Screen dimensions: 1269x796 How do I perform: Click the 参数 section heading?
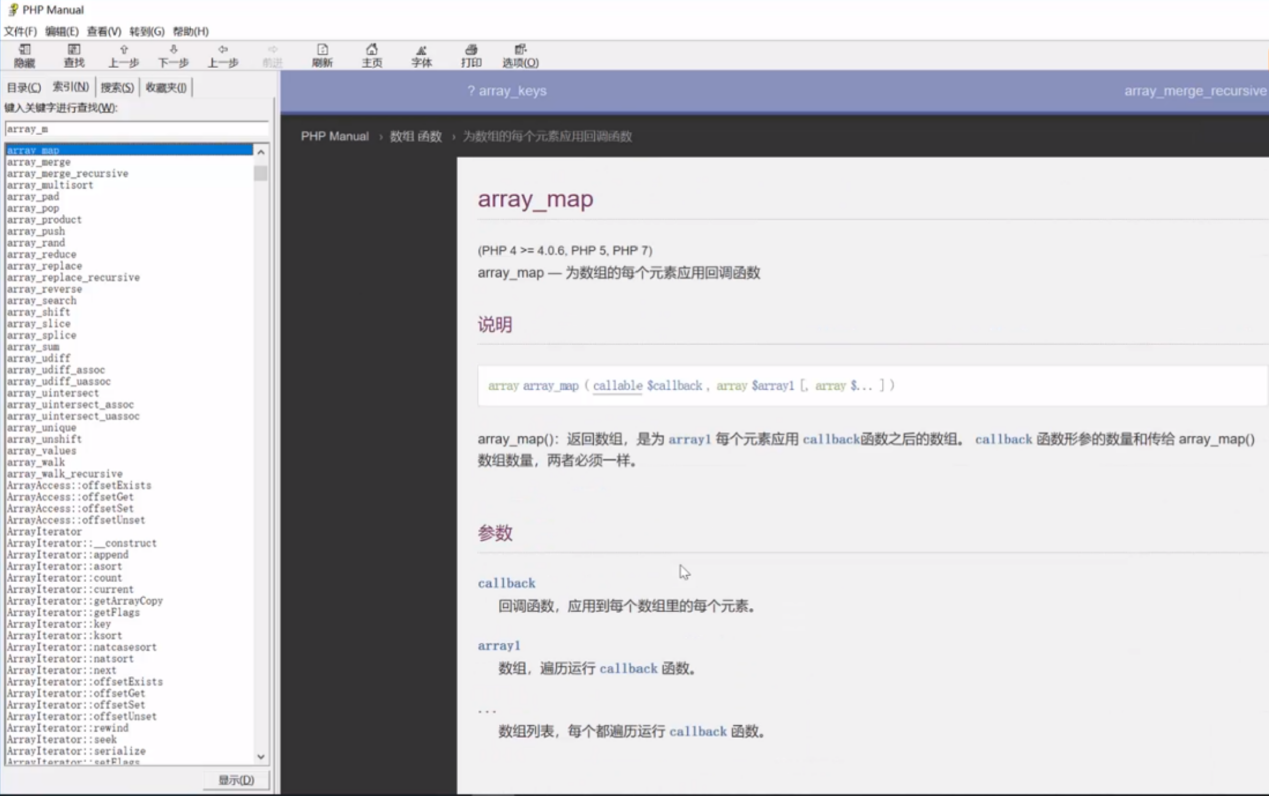point(495,533)
